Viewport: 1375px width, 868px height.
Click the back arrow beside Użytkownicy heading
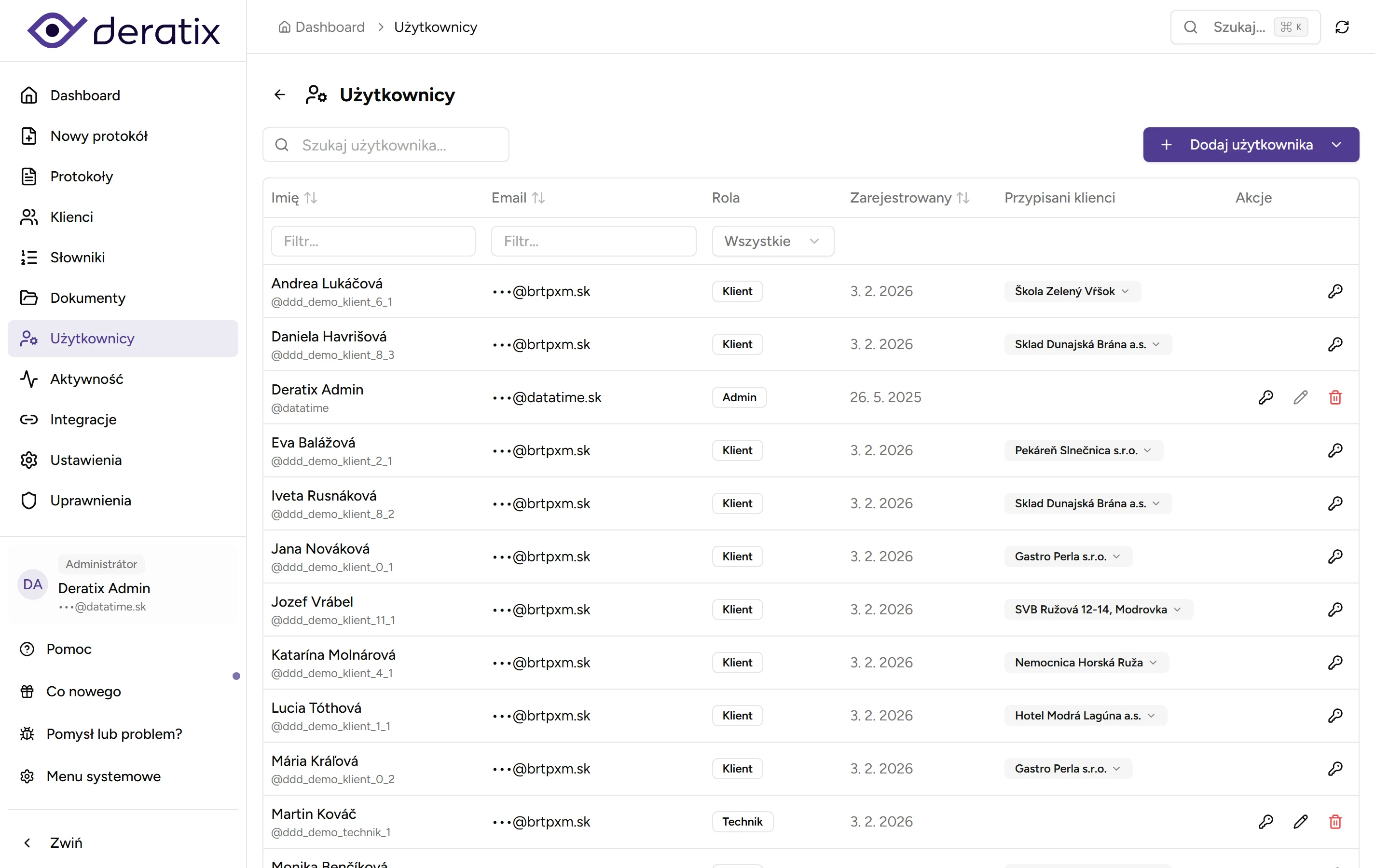[x=279, y=95]
